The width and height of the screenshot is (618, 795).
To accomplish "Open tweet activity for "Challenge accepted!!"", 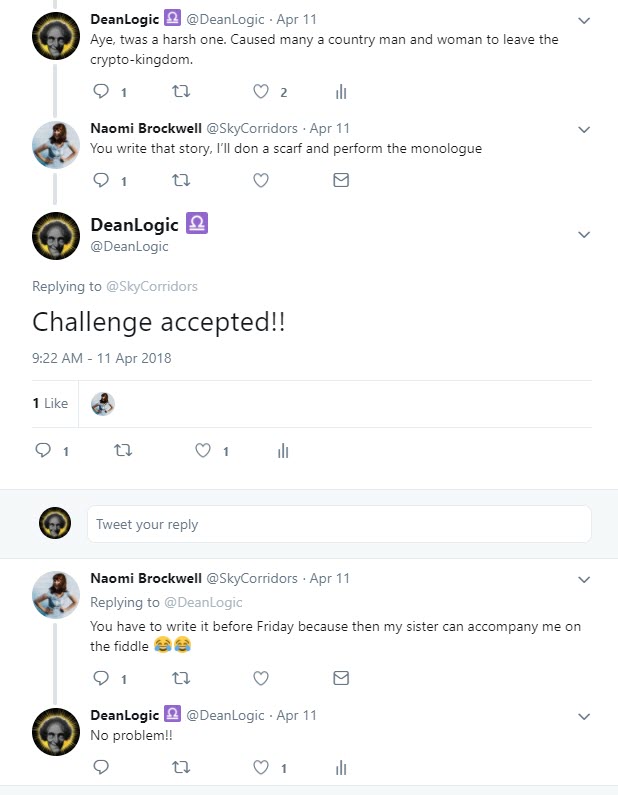I will coord(283,451).
